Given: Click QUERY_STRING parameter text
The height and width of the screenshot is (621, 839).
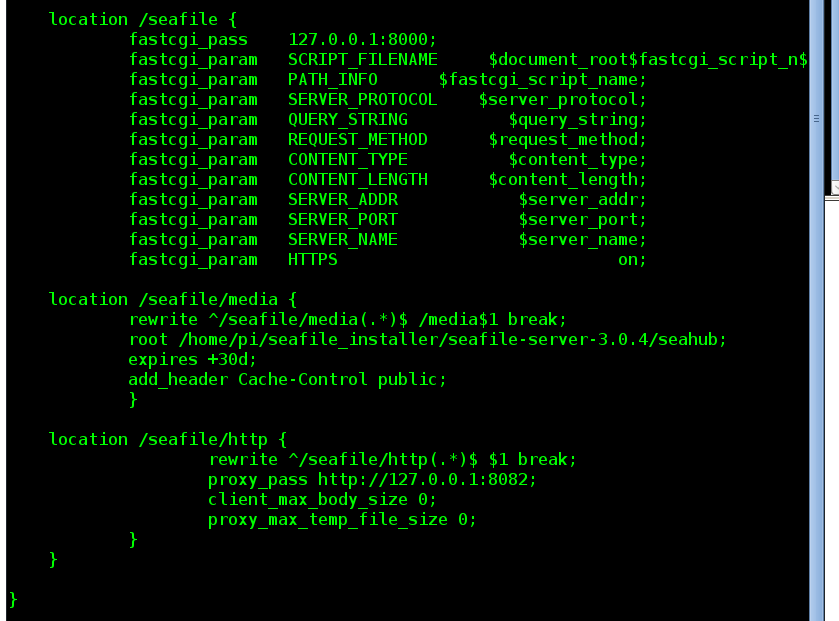Looking at the screenshot, I should pyautogui.click(x=348, y=120).
